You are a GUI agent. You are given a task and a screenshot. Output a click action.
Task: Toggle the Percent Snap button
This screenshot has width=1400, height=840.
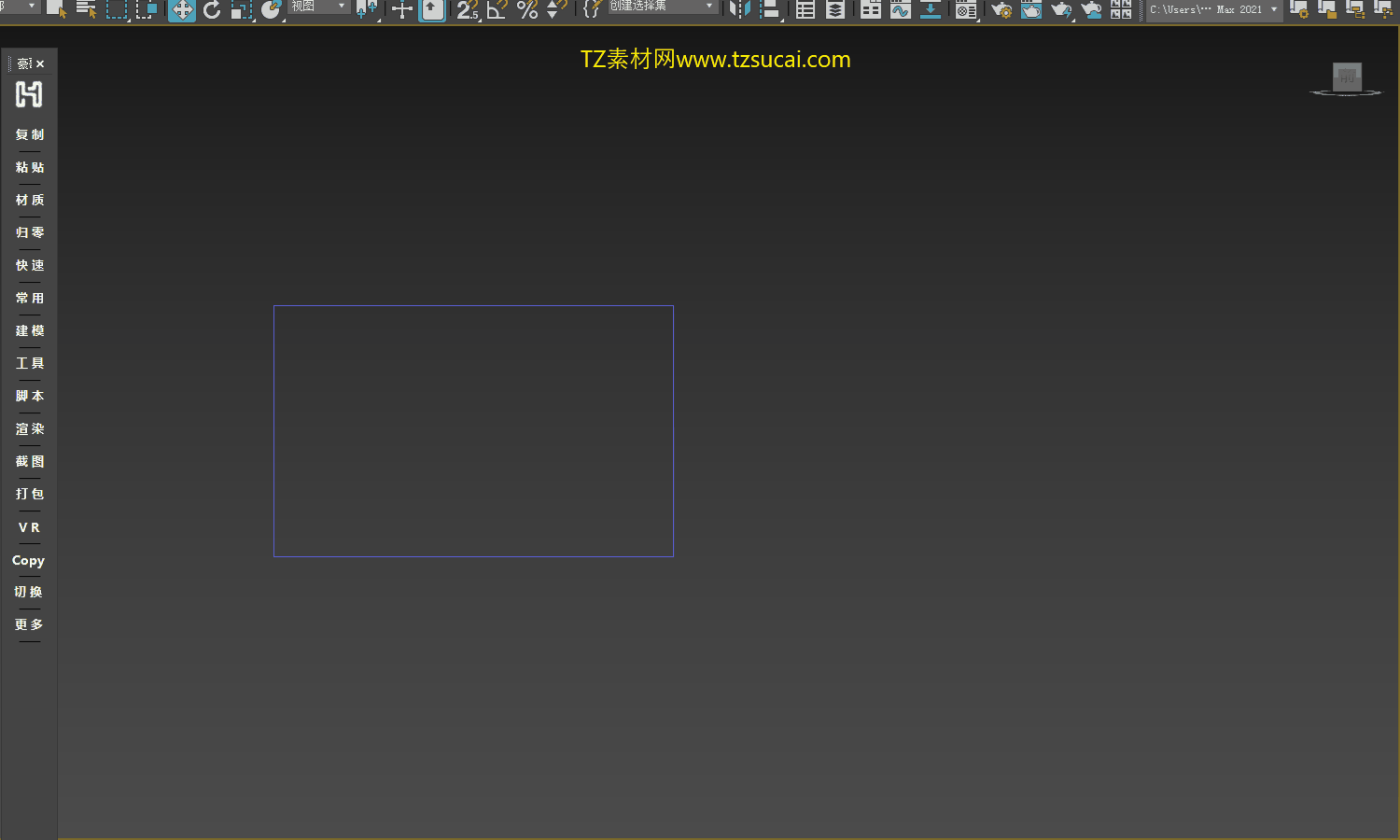coord(527,9)
